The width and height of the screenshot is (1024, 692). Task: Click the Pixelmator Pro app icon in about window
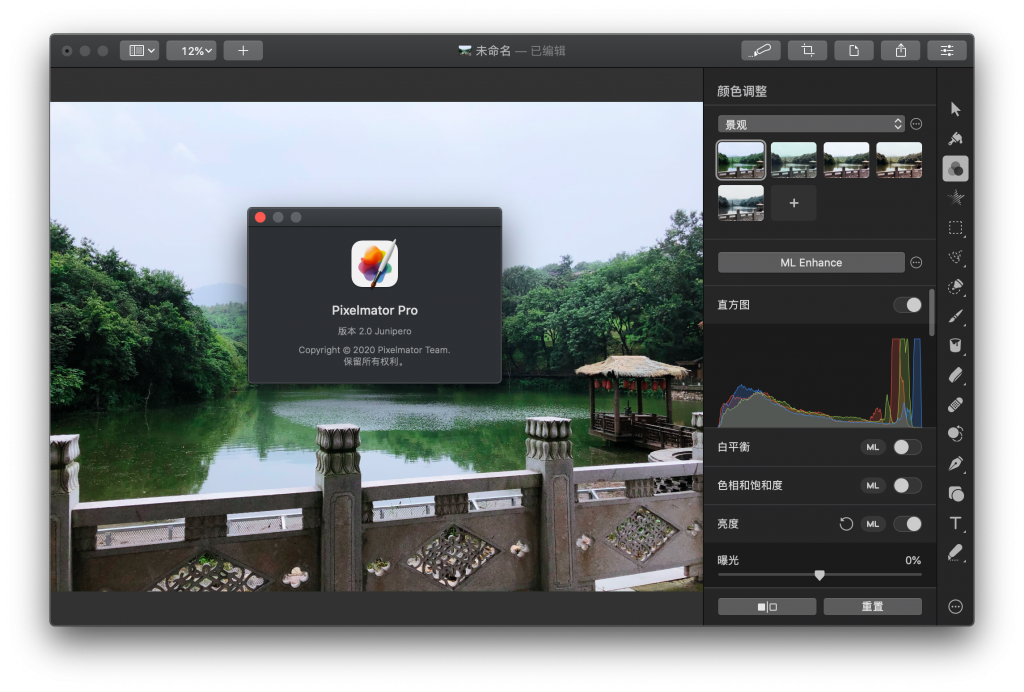(x=374, y=264)
